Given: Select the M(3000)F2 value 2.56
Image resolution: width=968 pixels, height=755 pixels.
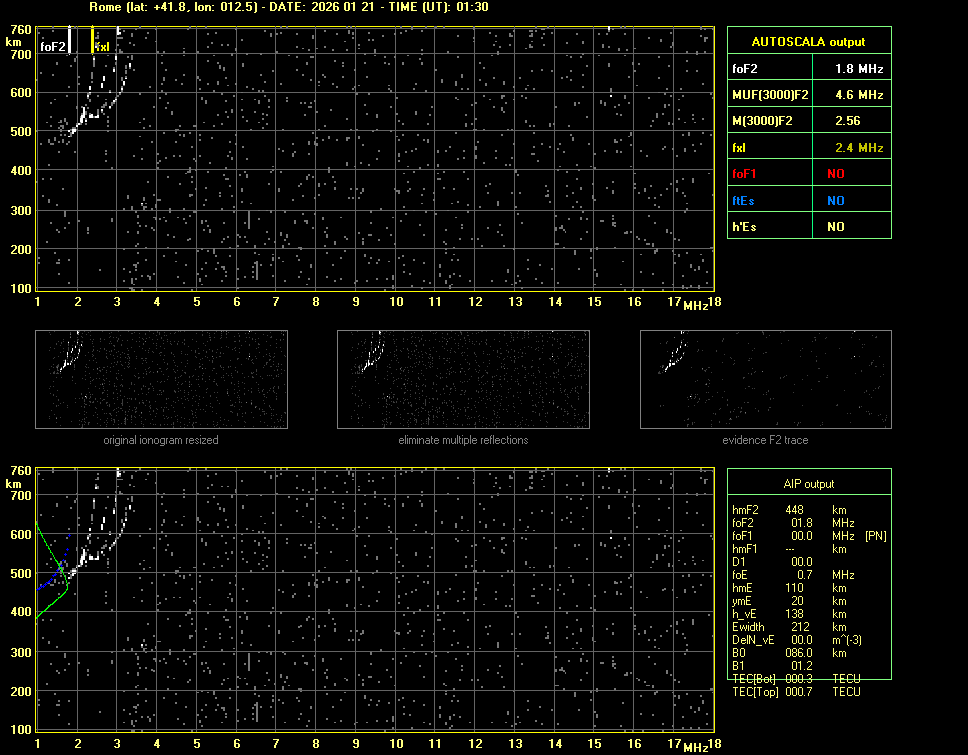Looking at the screenshot, I should [849, 121].
